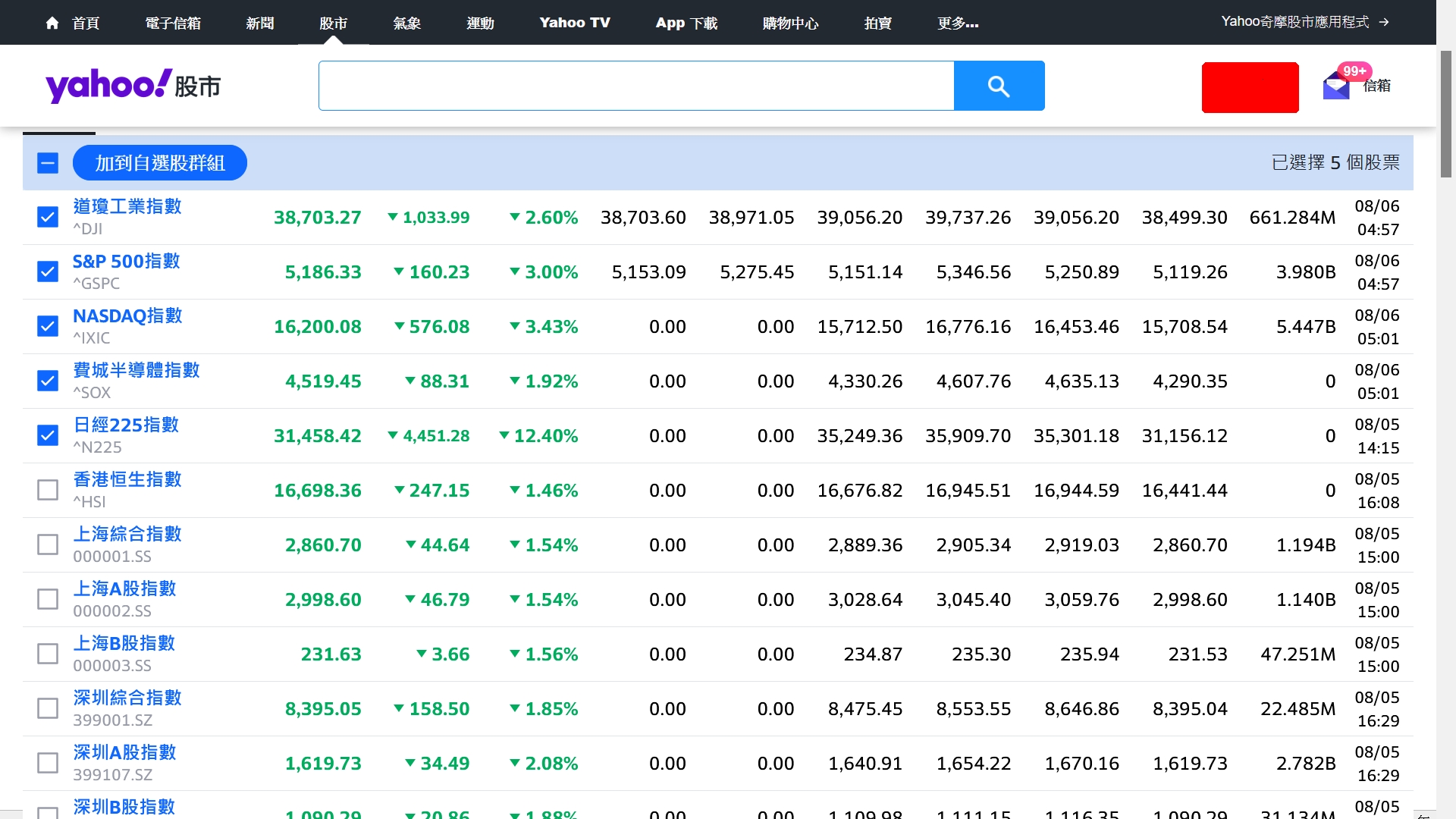Click the search magnifier button
This screenshot has height=819, width=1456.
(999, 86)
